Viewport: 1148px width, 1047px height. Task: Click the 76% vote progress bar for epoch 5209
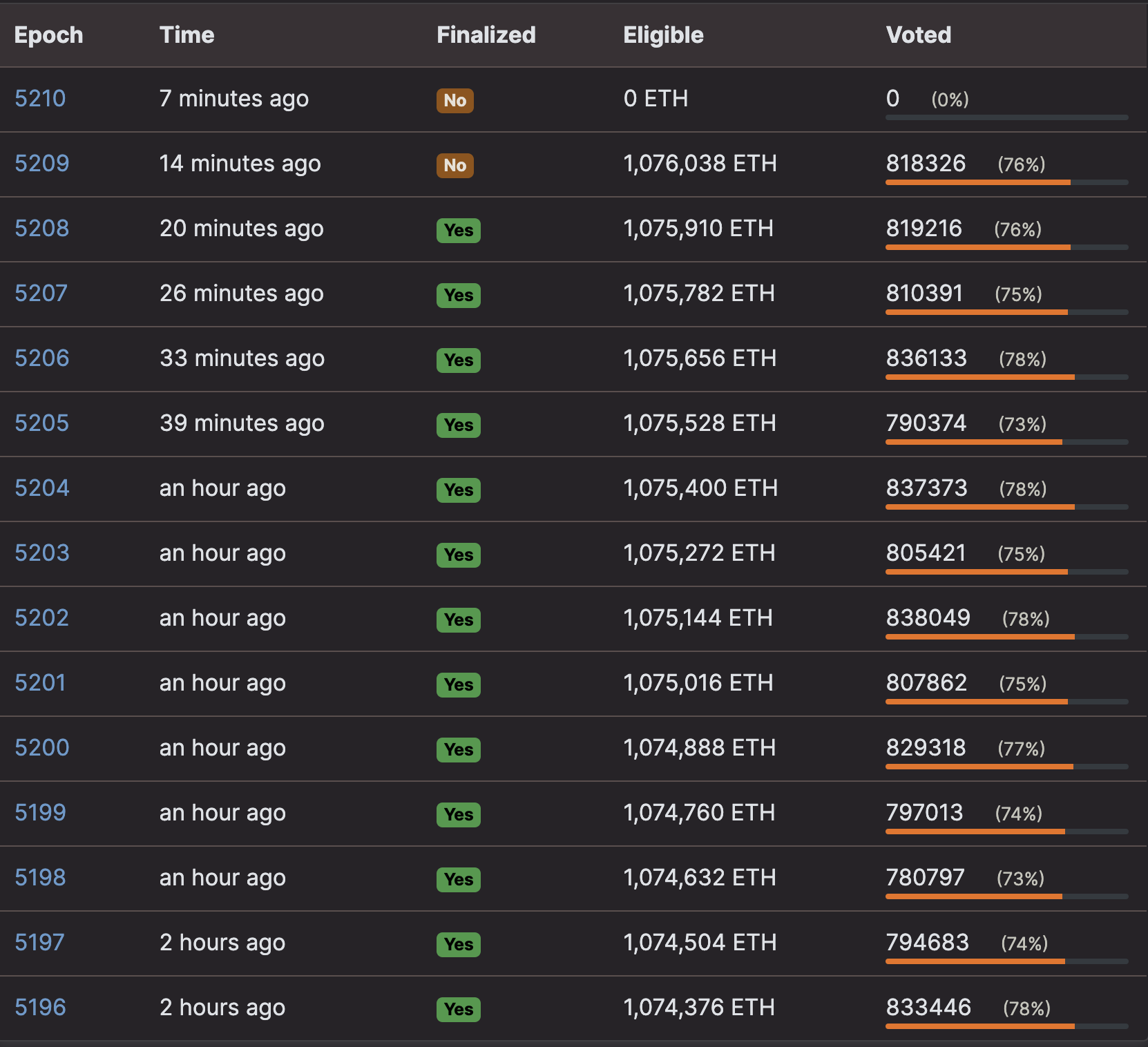tap(1007, 182)
